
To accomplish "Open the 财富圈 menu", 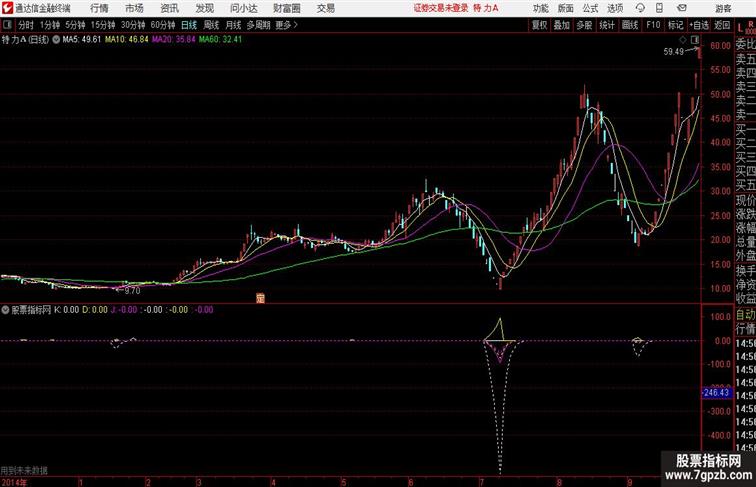I will click(x=287, y=8).
